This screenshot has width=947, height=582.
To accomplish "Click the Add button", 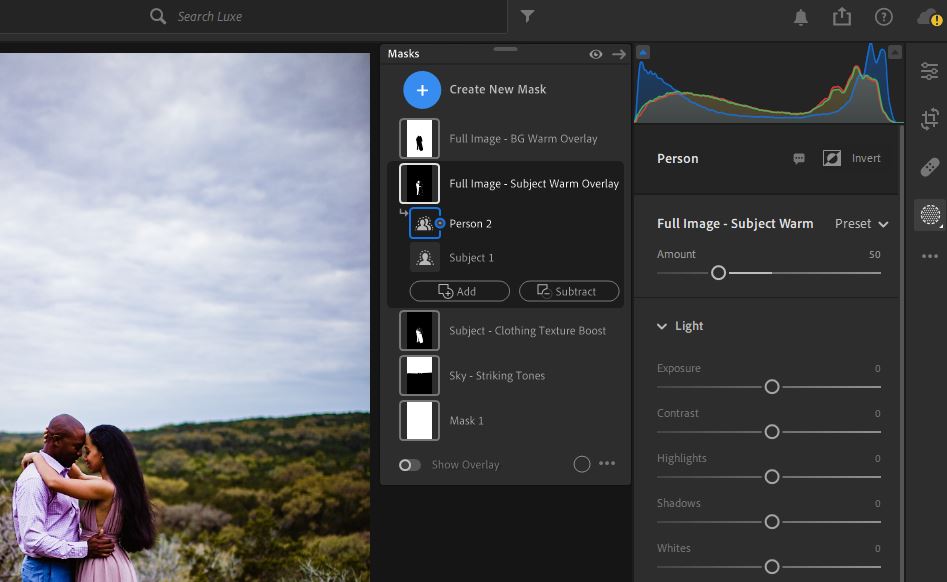I will 459,291.
